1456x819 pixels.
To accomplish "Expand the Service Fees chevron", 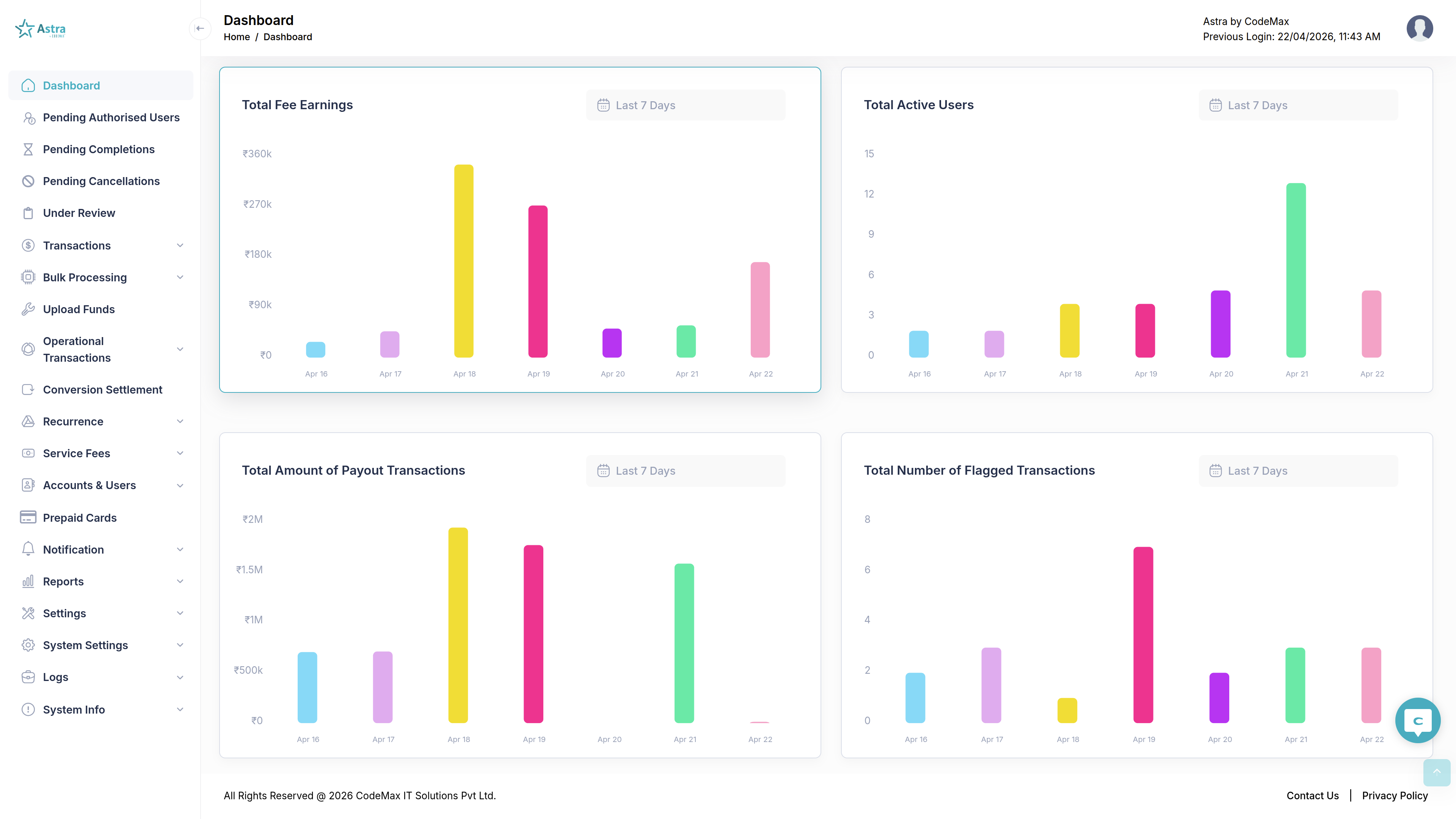I will click(x=180, y=453).
